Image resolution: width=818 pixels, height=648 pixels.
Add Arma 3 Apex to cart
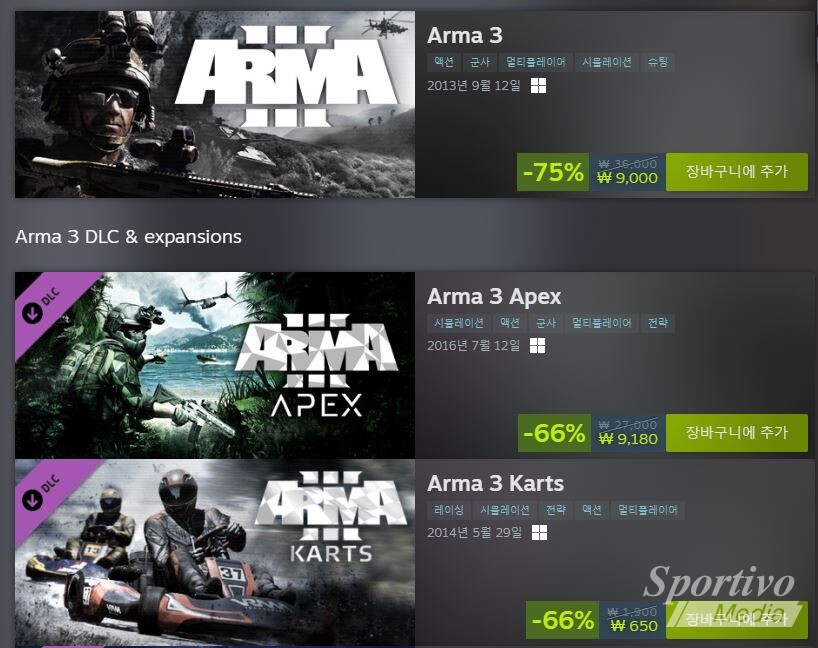(x=737, y=433)
